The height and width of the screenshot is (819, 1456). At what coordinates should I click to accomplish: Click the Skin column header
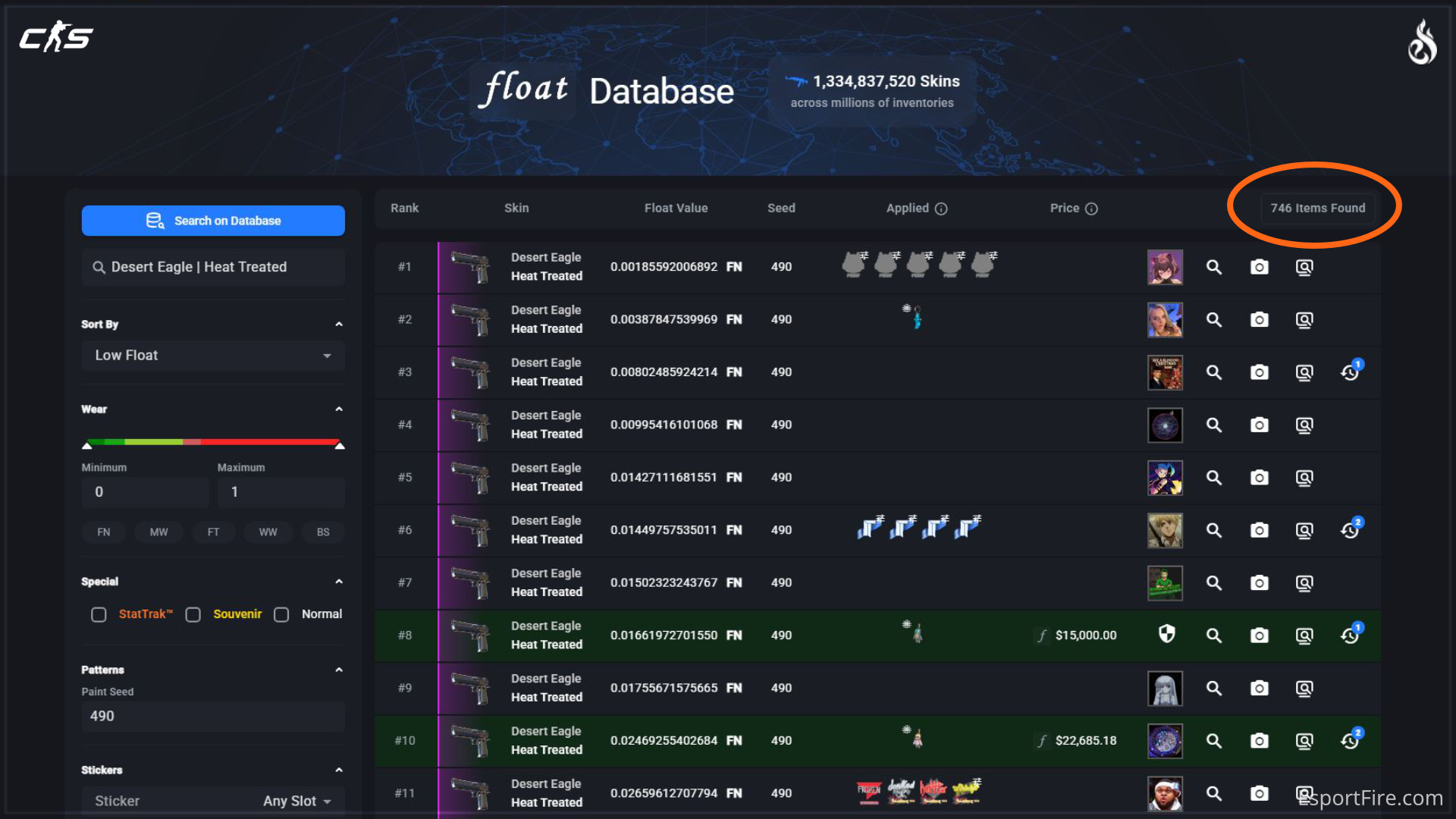[516, 208]
